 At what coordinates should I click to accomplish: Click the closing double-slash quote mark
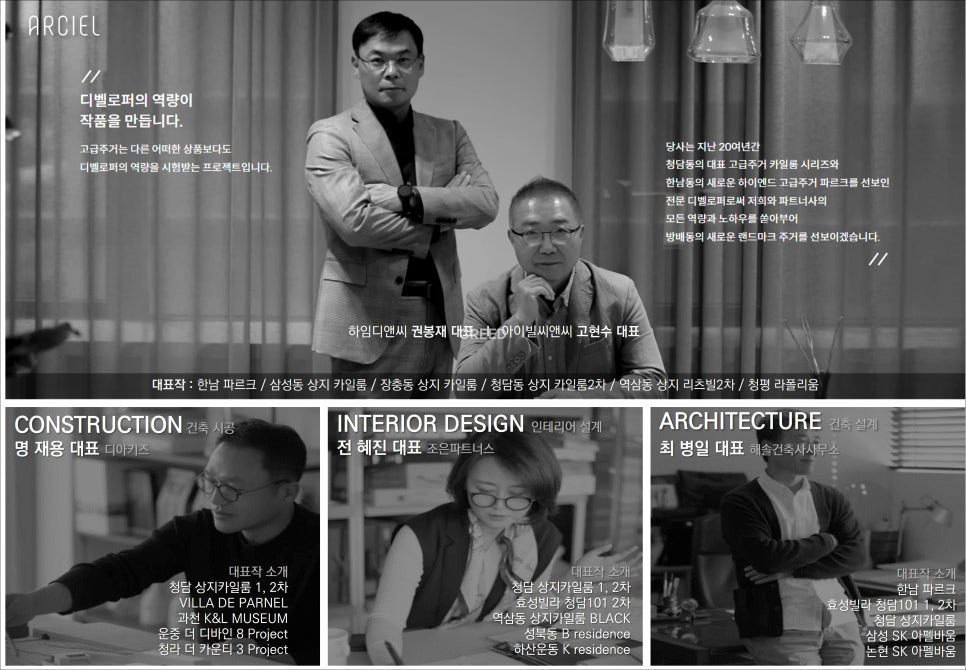878,259
